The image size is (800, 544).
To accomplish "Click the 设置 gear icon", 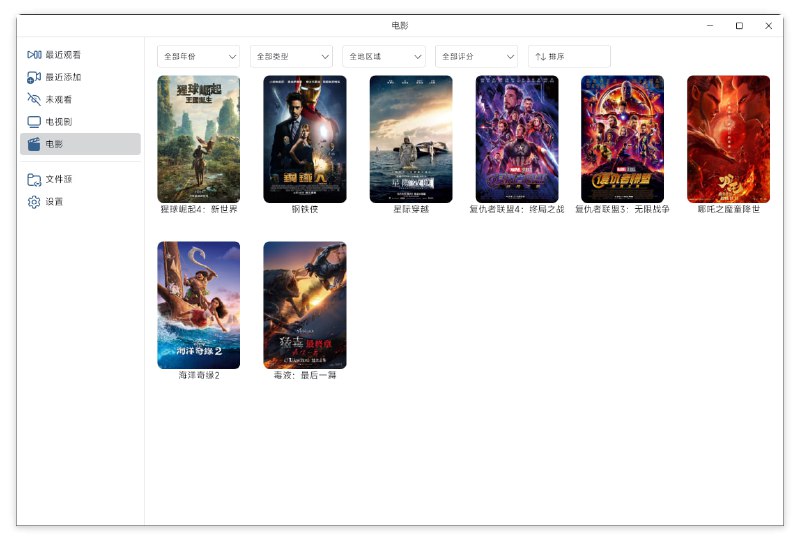I will pos(34,201).
